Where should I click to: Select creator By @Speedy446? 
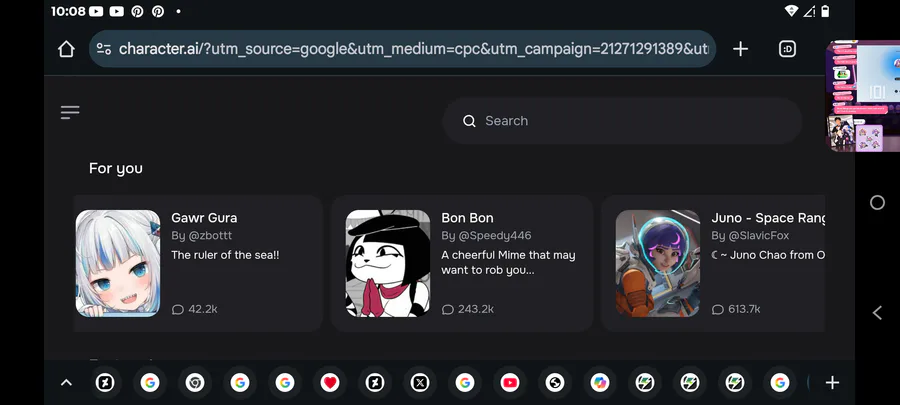click(x=486, y=236)
